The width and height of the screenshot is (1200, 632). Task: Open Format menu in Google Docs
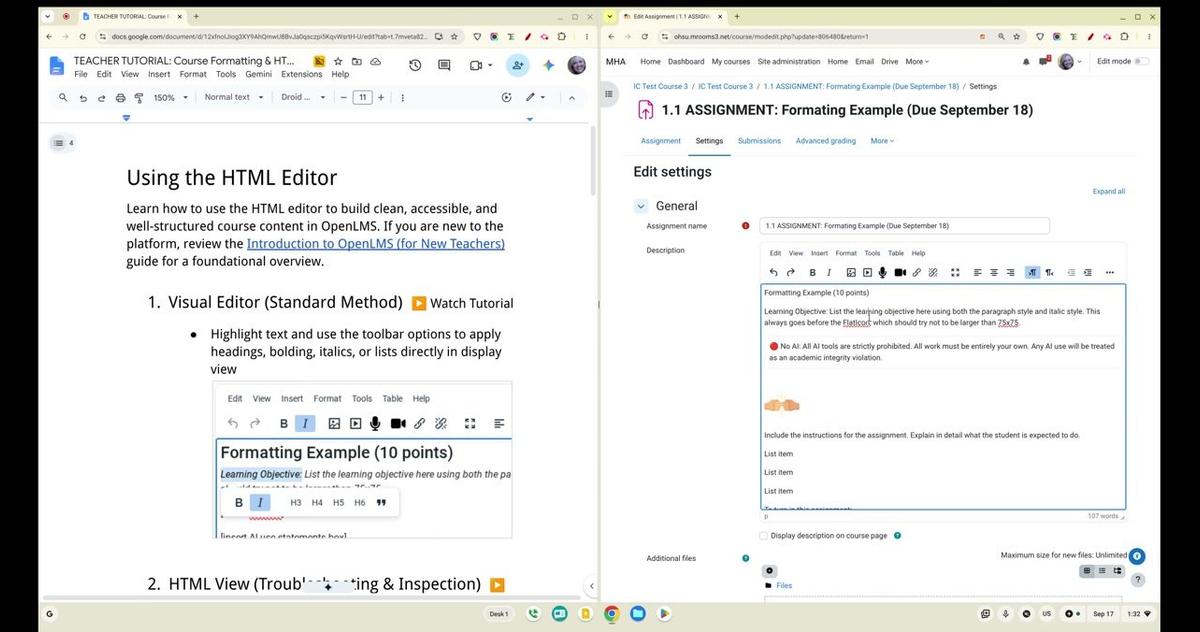(x=193, y=74)
